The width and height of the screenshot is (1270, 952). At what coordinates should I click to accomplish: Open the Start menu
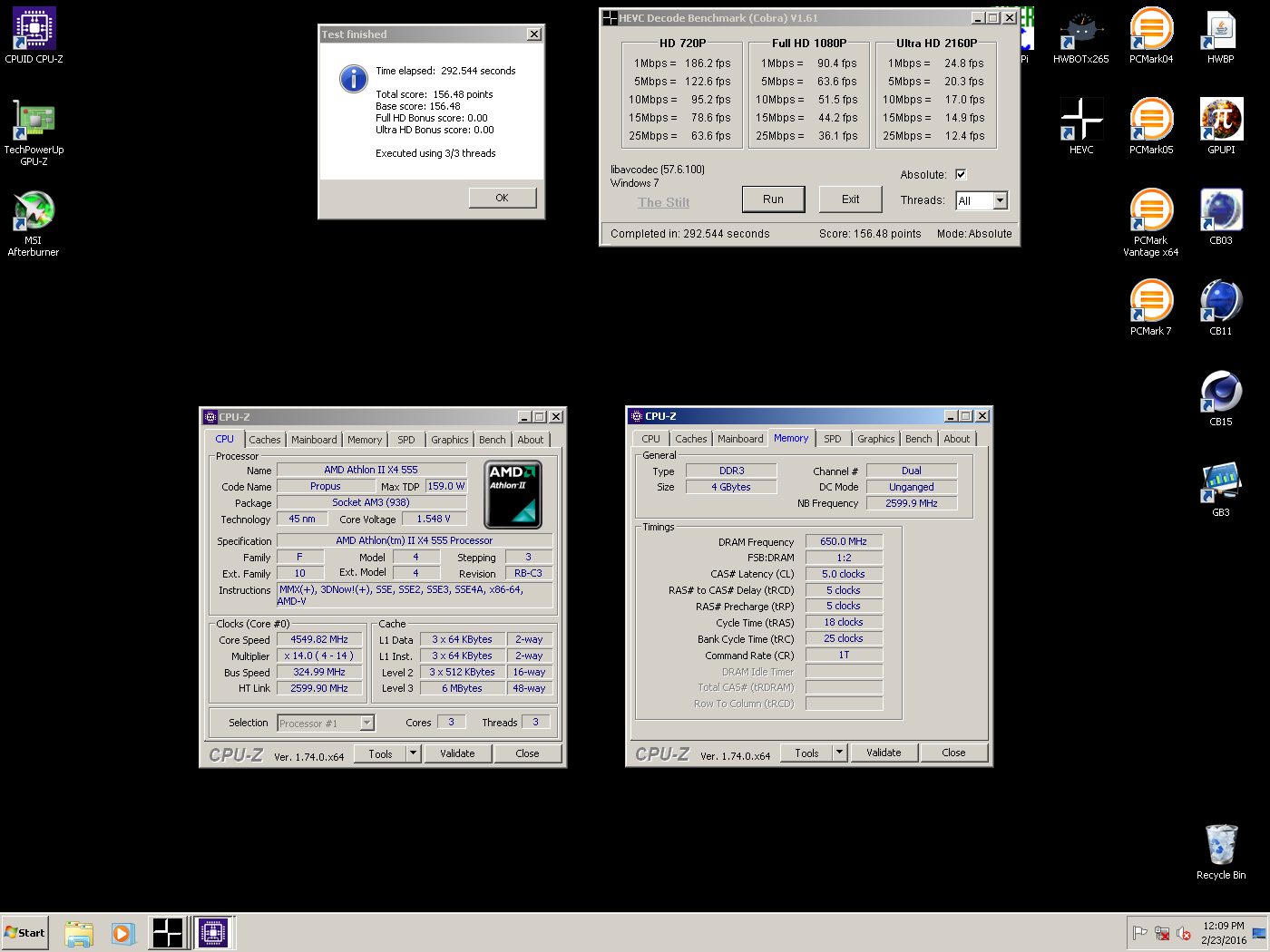[x=25, y=933]
